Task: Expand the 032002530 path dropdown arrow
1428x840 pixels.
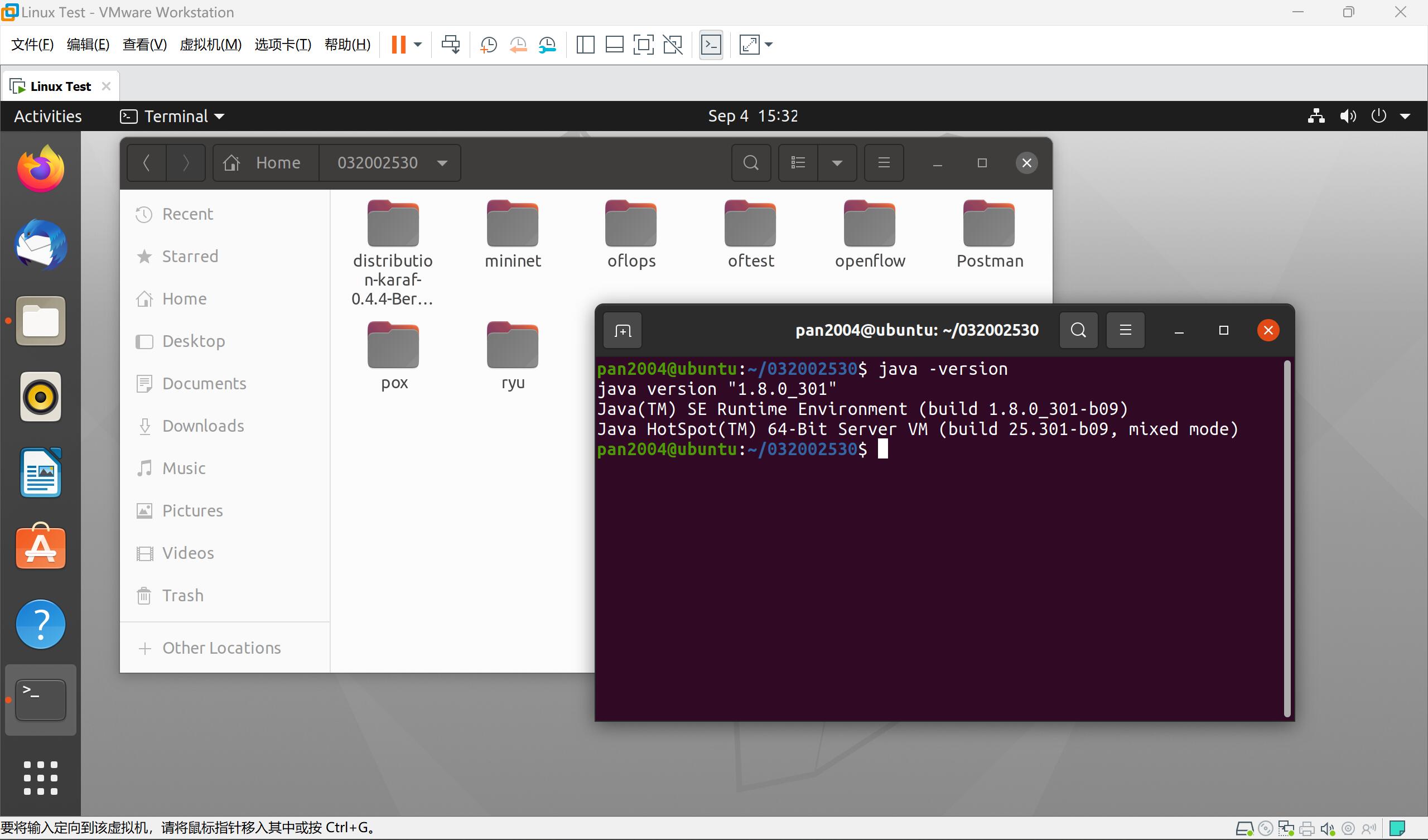Action: (442, 163)
